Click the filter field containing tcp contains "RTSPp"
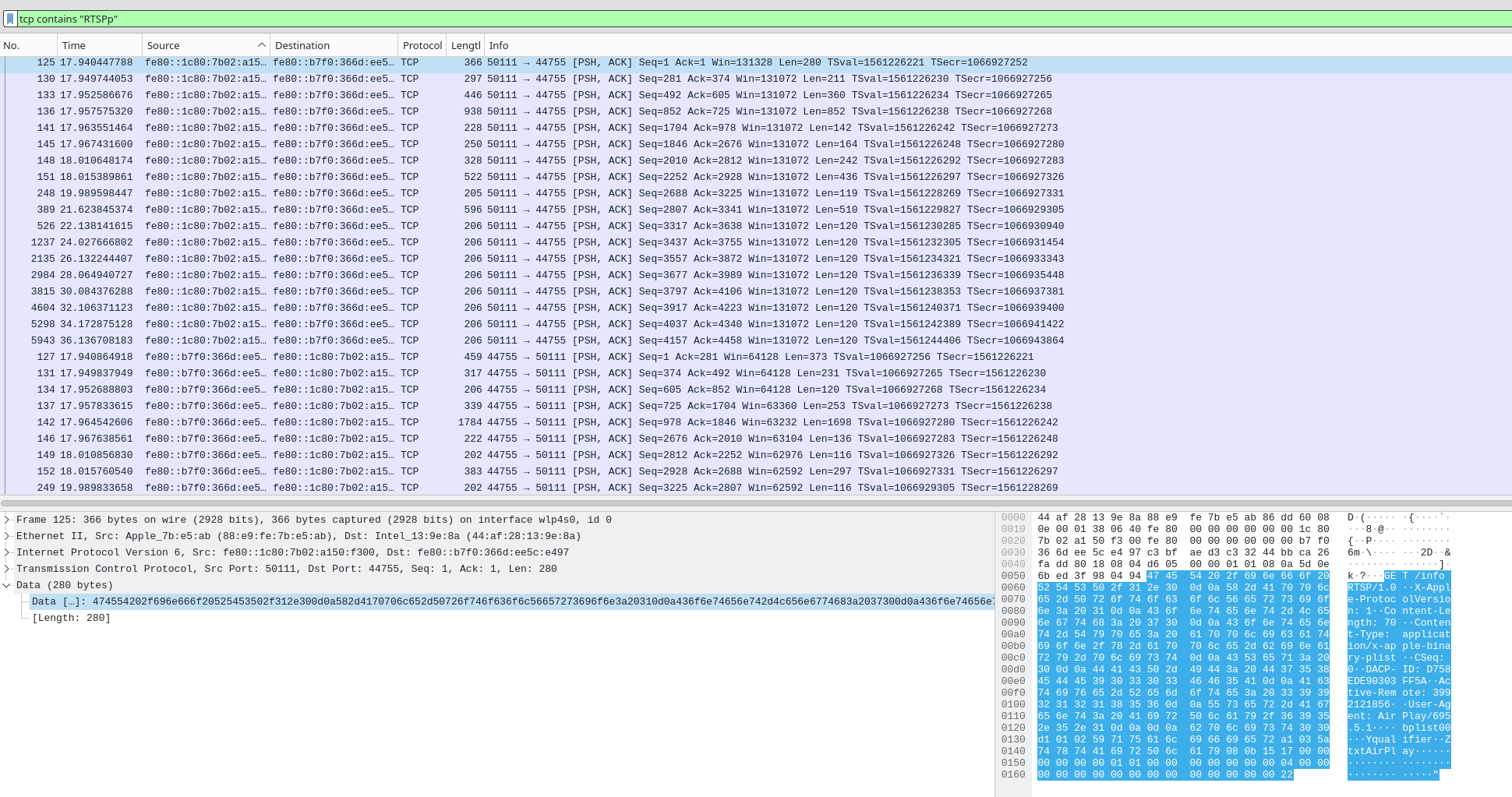Image resolution: width=1512 pixels, height=797 pixels. [764, 19]
